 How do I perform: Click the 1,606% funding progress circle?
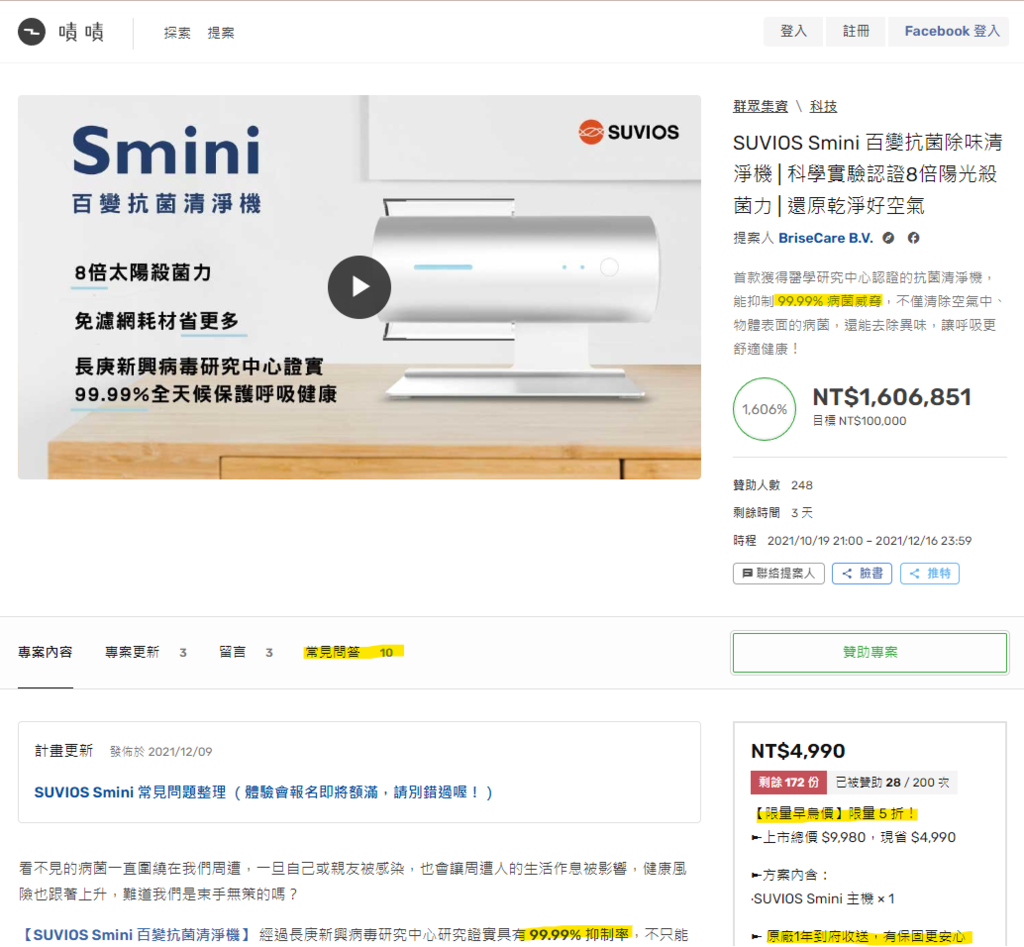pos(764,409)
